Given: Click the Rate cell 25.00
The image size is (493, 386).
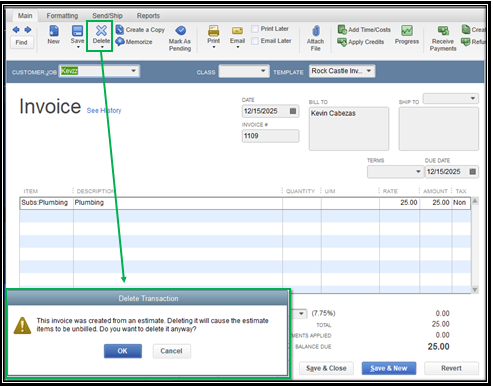Looking at the screenshot, I should [x=399, y=203].
